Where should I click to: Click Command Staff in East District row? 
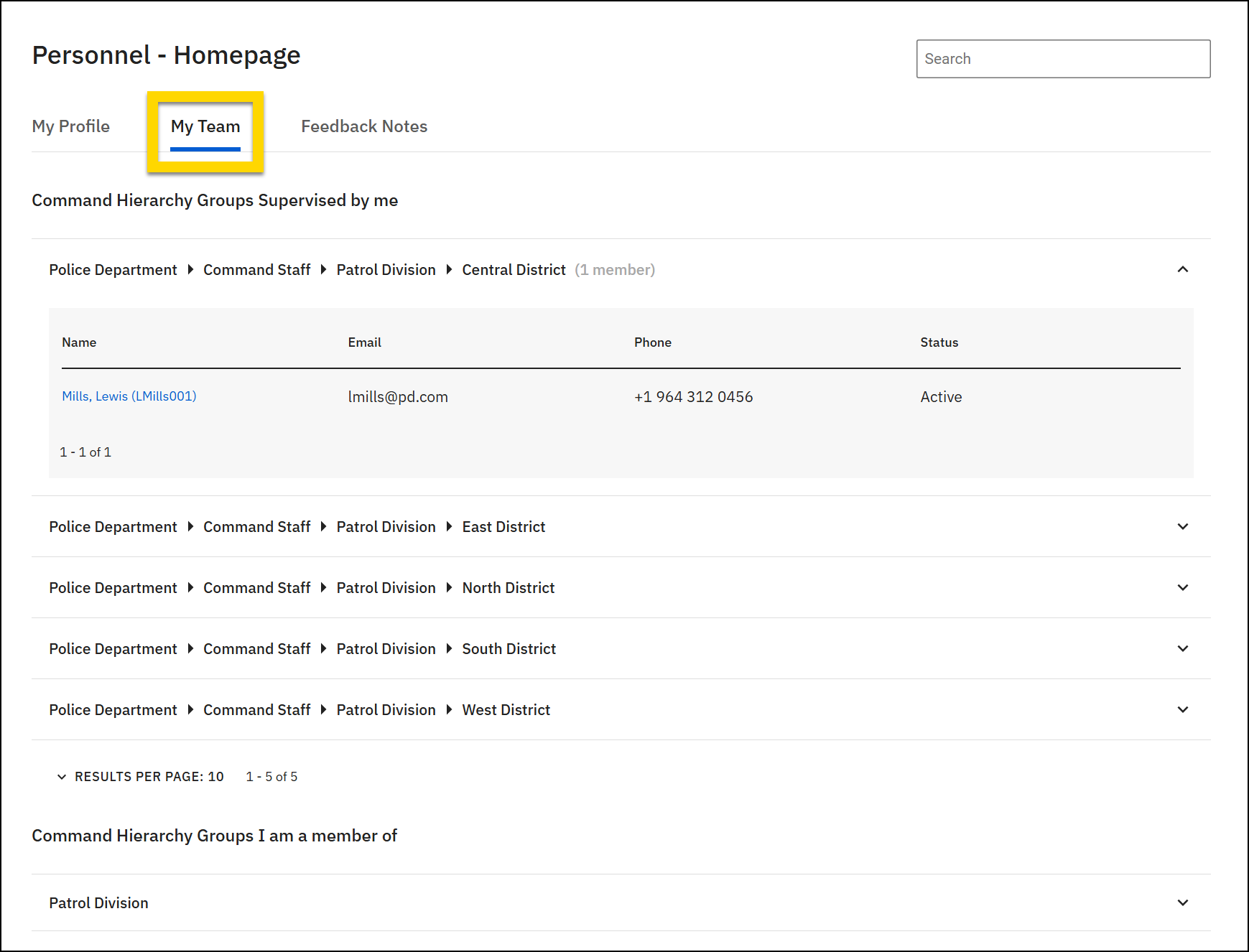[x=257, y=527]
